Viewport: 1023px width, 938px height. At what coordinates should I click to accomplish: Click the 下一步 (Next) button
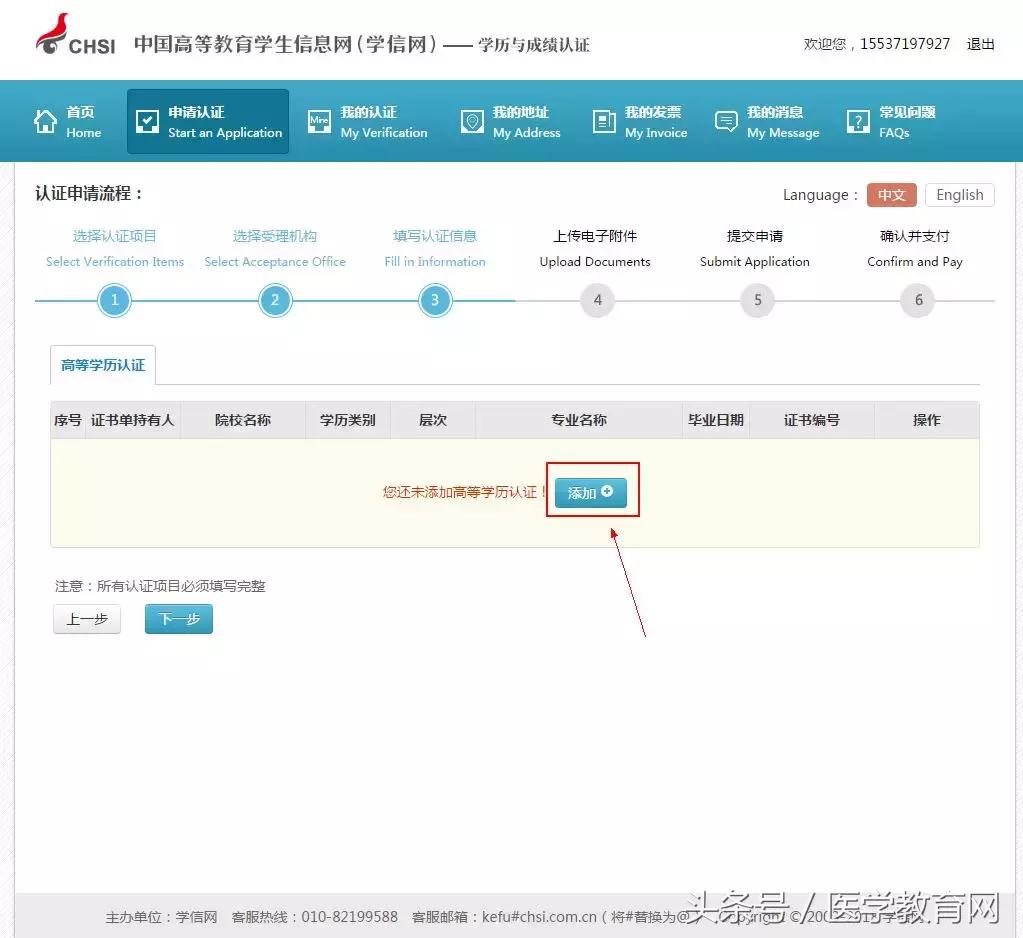[x=178, y=619]
